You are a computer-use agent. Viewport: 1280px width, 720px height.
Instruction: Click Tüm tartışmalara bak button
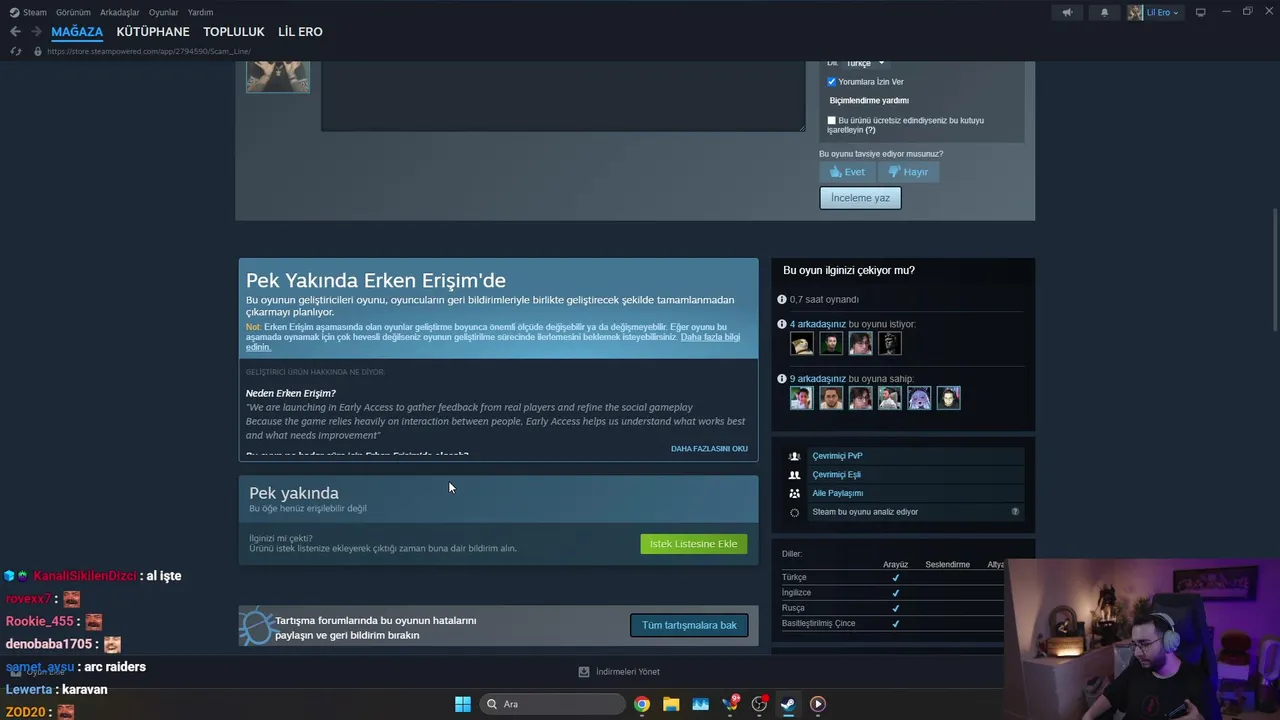(x=689, y=625)
